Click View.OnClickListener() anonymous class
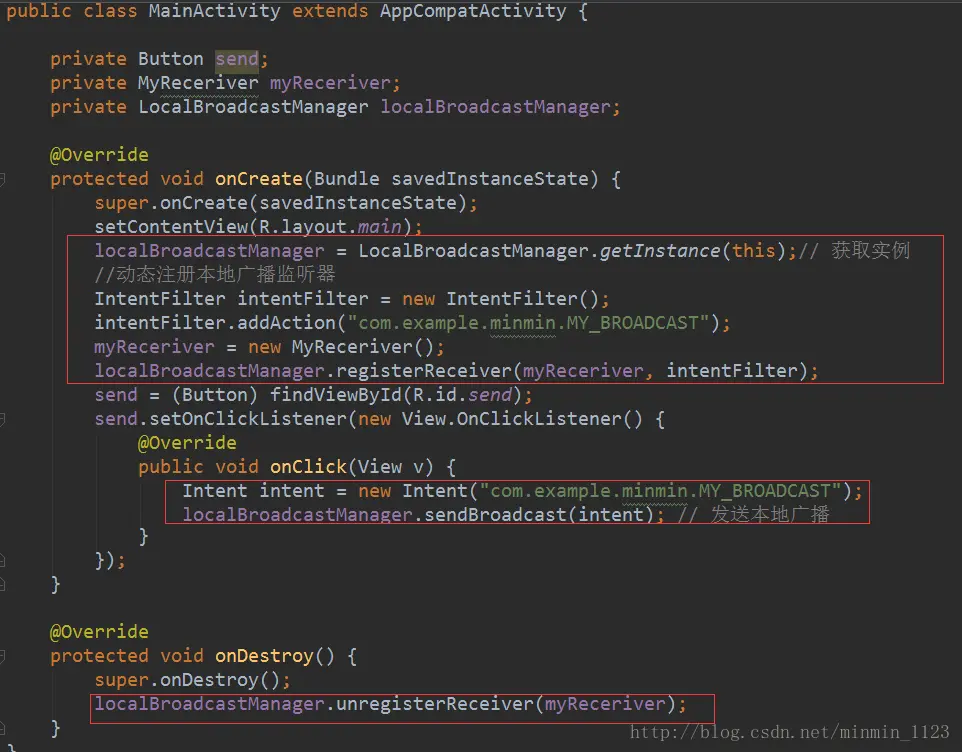 [521, 419]
